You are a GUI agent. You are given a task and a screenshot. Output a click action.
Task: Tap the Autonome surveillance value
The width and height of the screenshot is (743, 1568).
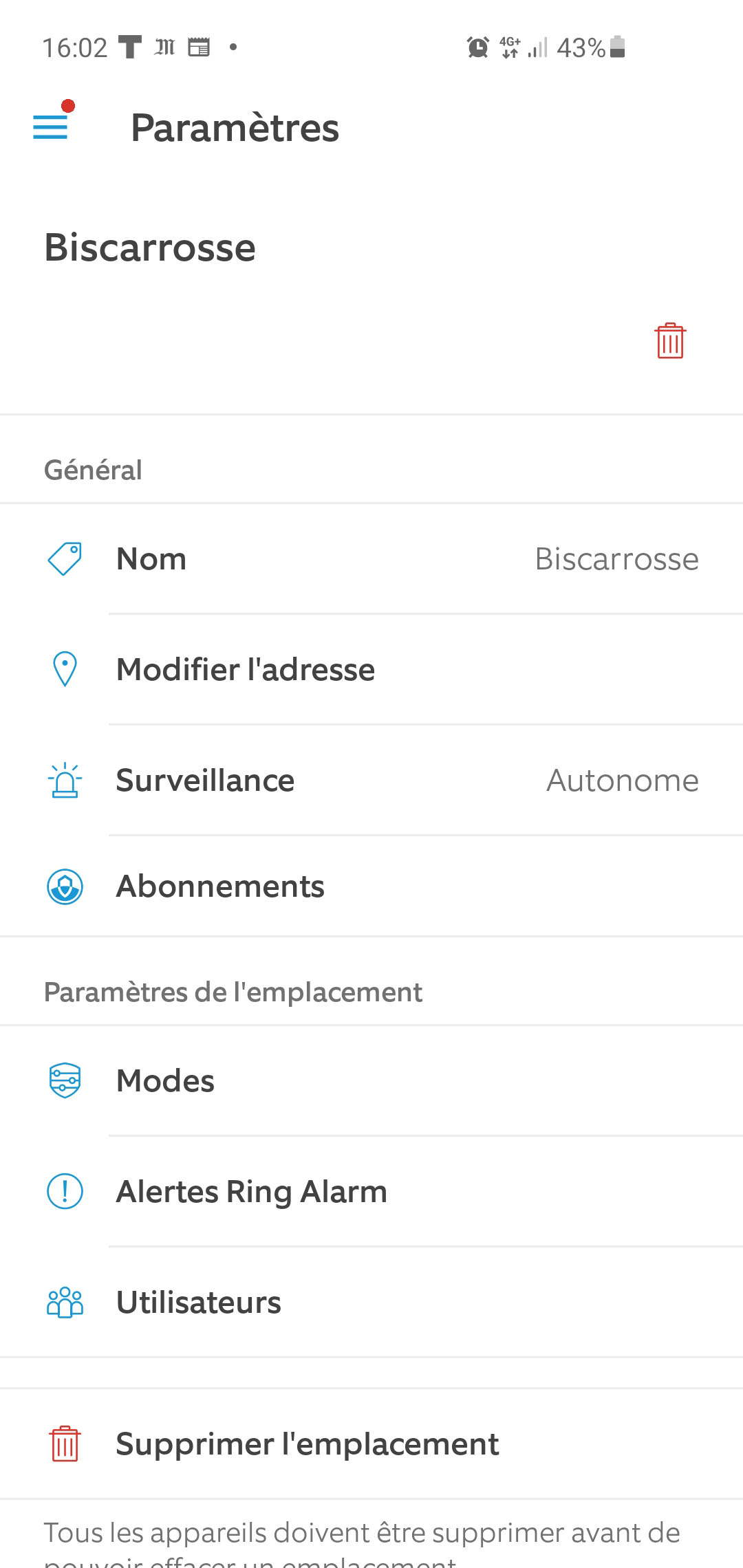coord(622,781)
